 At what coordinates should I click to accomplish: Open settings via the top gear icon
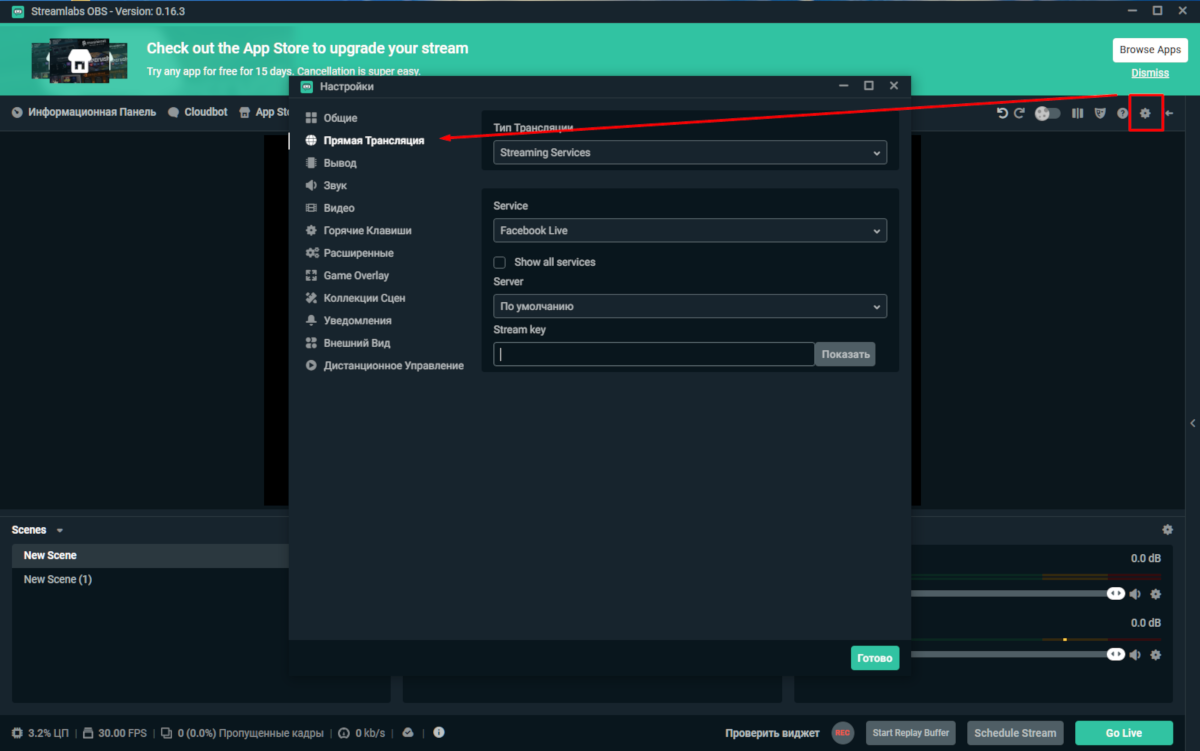(x=1145, y=113)
